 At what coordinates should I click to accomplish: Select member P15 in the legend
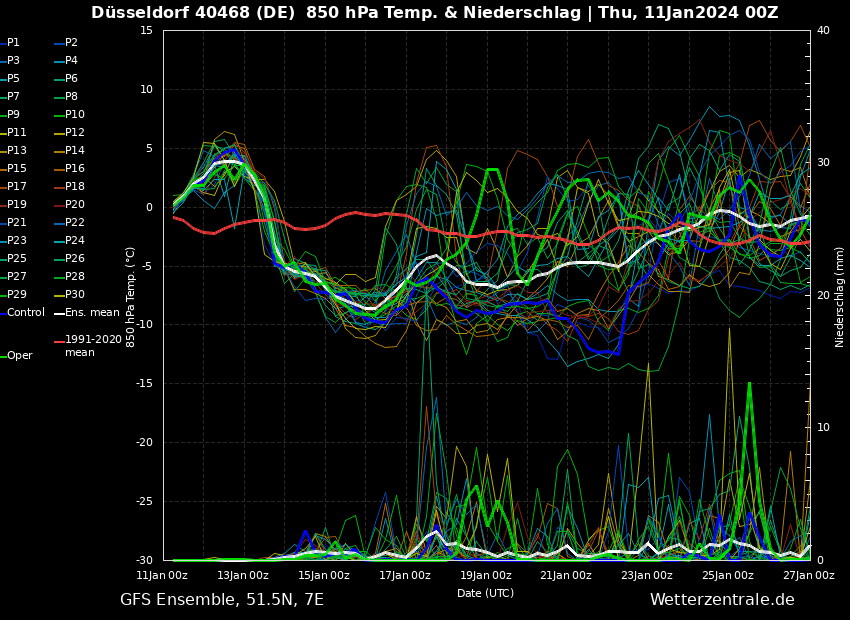point(16,169)
